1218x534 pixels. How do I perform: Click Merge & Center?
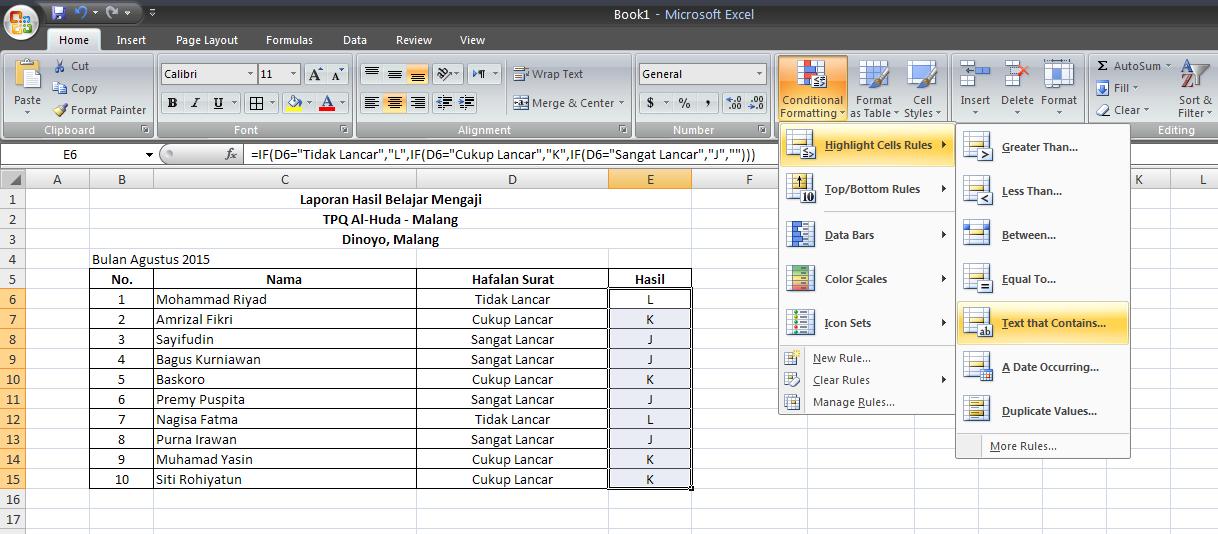pos(564,103)
